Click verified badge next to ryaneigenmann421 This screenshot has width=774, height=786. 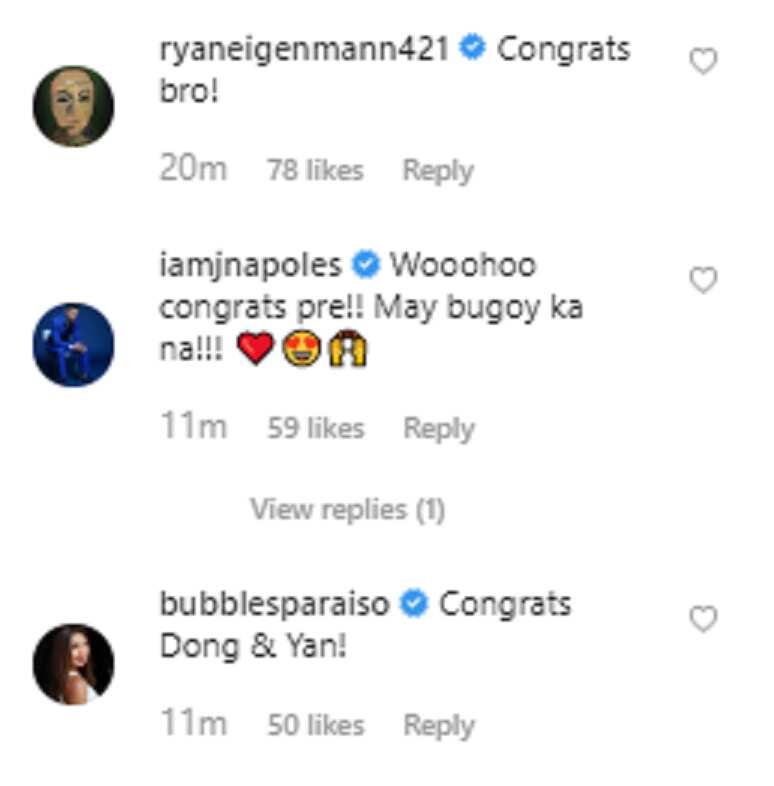click(x=473, y=47)
